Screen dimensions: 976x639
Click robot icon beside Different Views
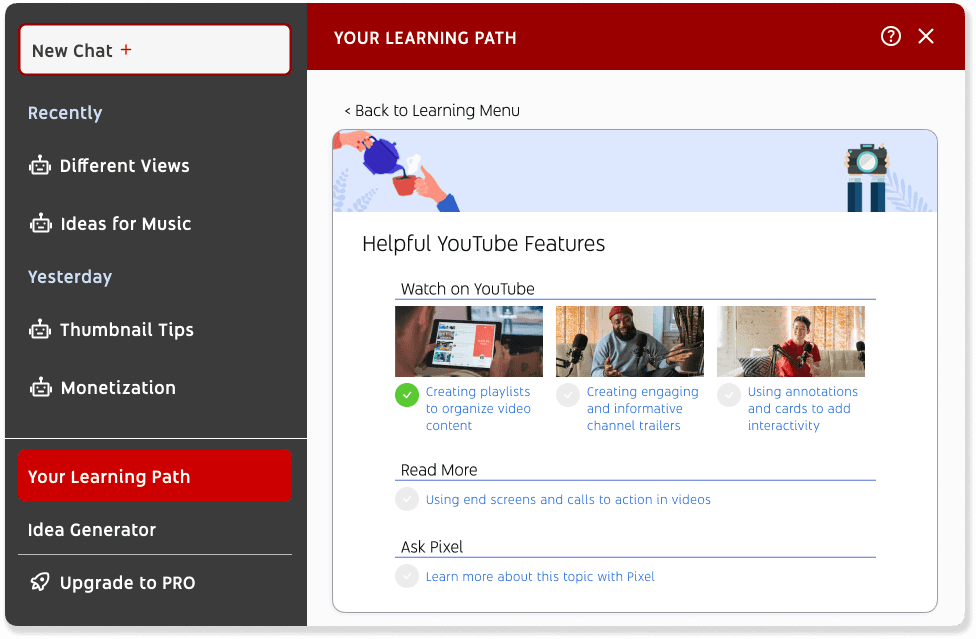click(x=40, y=166)
